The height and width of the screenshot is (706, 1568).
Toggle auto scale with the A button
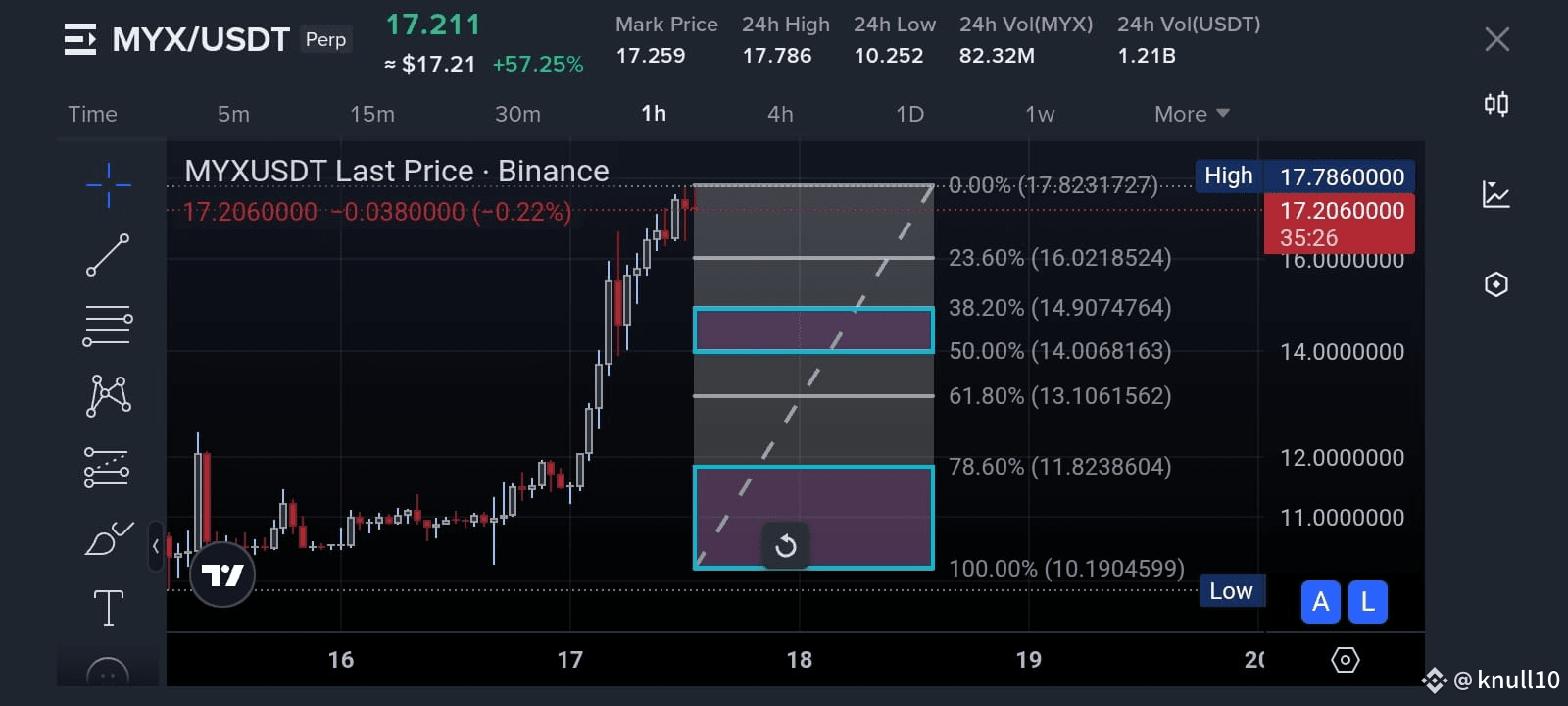pyautogui.click(x=1320, y=602)
